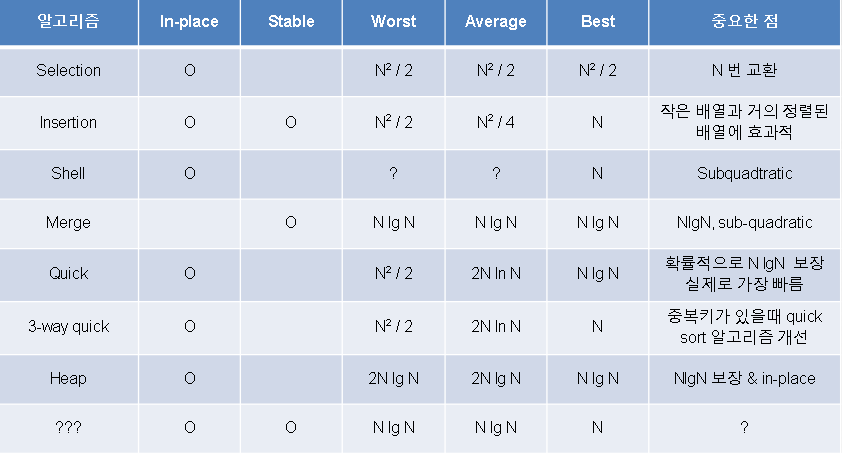Viewport: 842px width, 453px height.
Task: Select the In-place O mark for Heap
Action: (x=190, y=378)
